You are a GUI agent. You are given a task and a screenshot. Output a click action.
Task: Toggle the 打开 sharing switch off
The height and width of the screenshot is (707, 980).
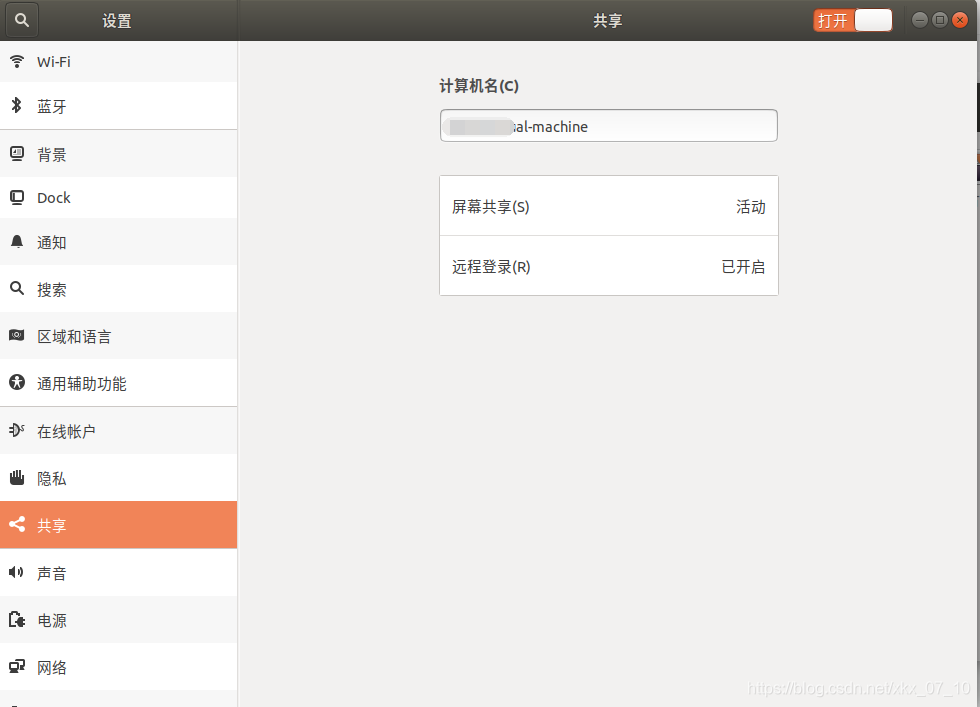(x=852, y=20)
